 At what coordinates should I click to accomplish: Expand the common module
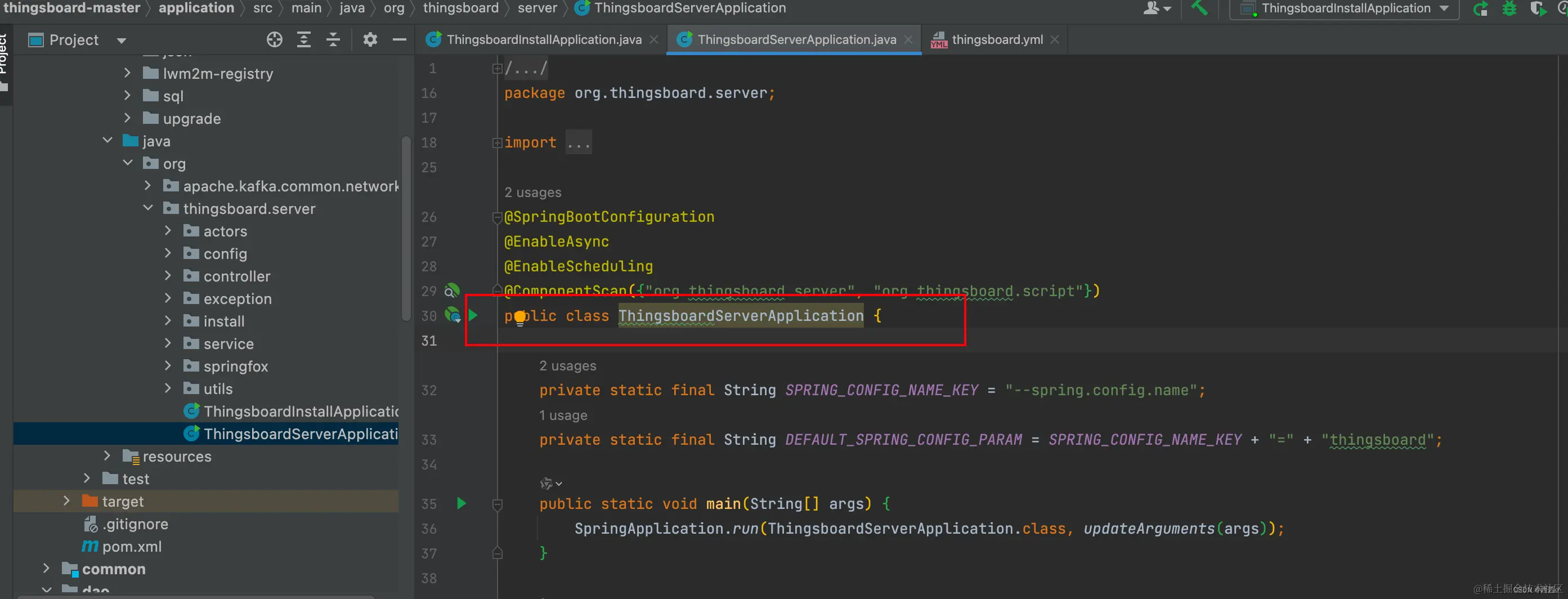point(46,569)
